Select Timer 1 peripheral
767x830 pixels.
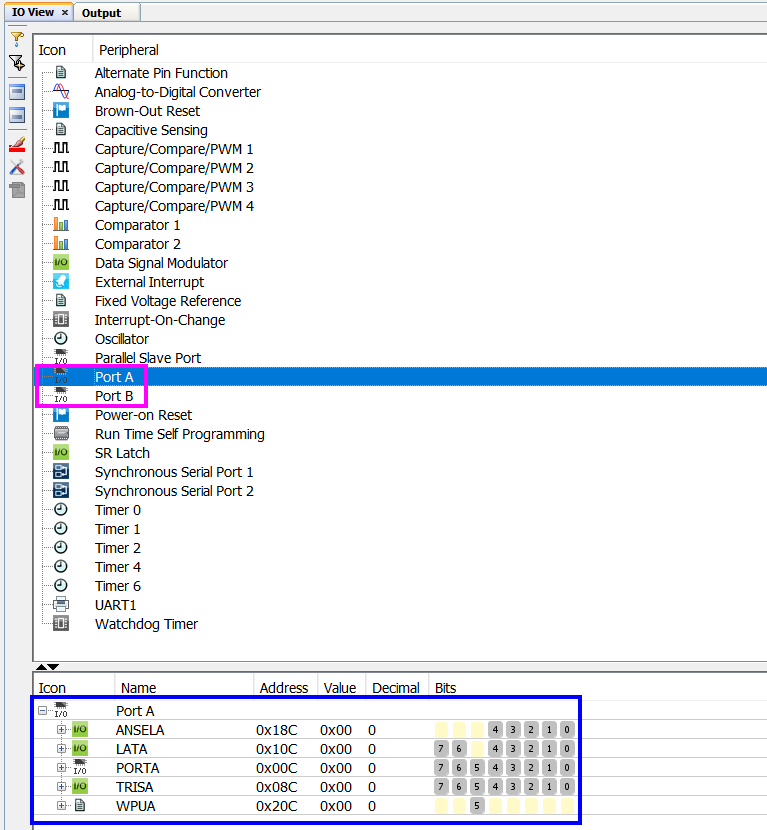[118, 529]
